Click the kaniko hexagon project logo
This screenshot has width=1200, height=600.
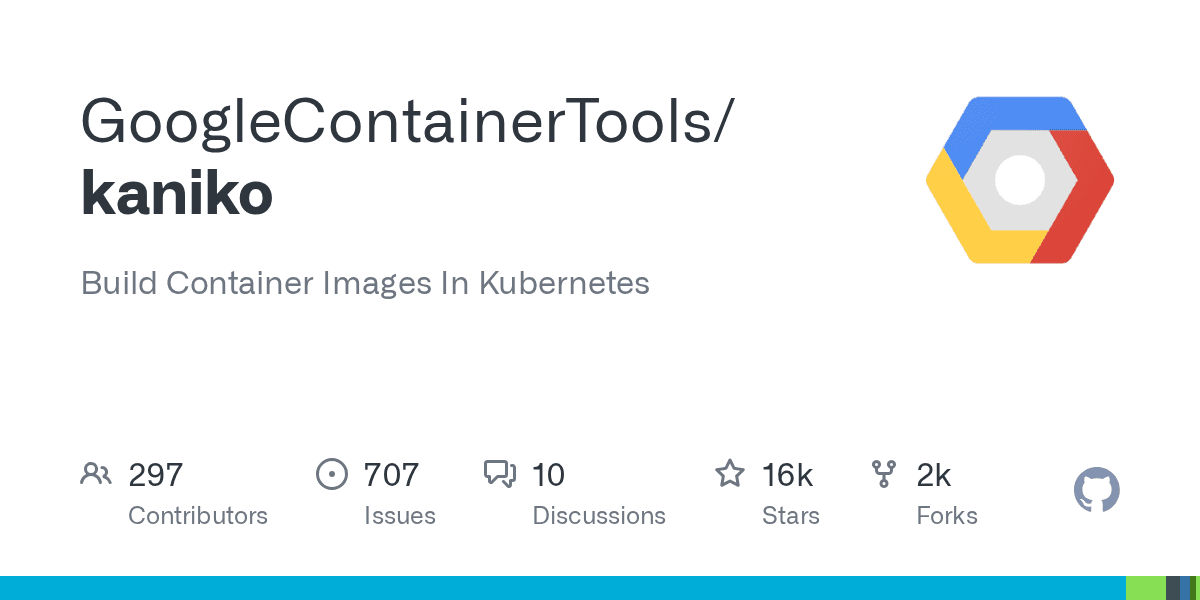point(1020,180)
